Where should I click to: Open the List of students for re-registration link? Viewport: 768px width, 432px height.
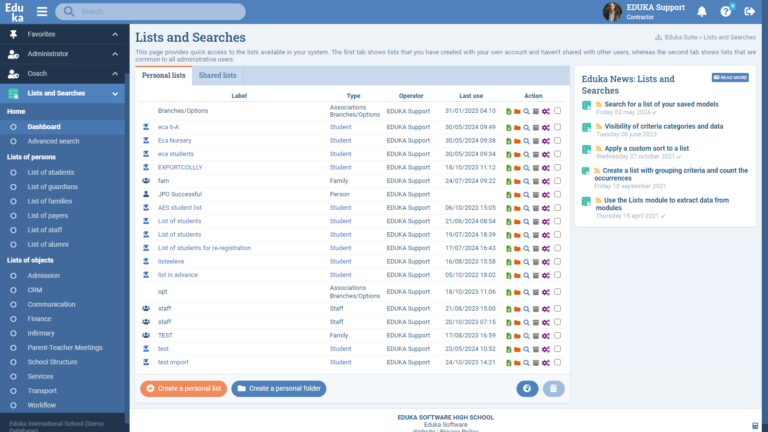[204, 248]
